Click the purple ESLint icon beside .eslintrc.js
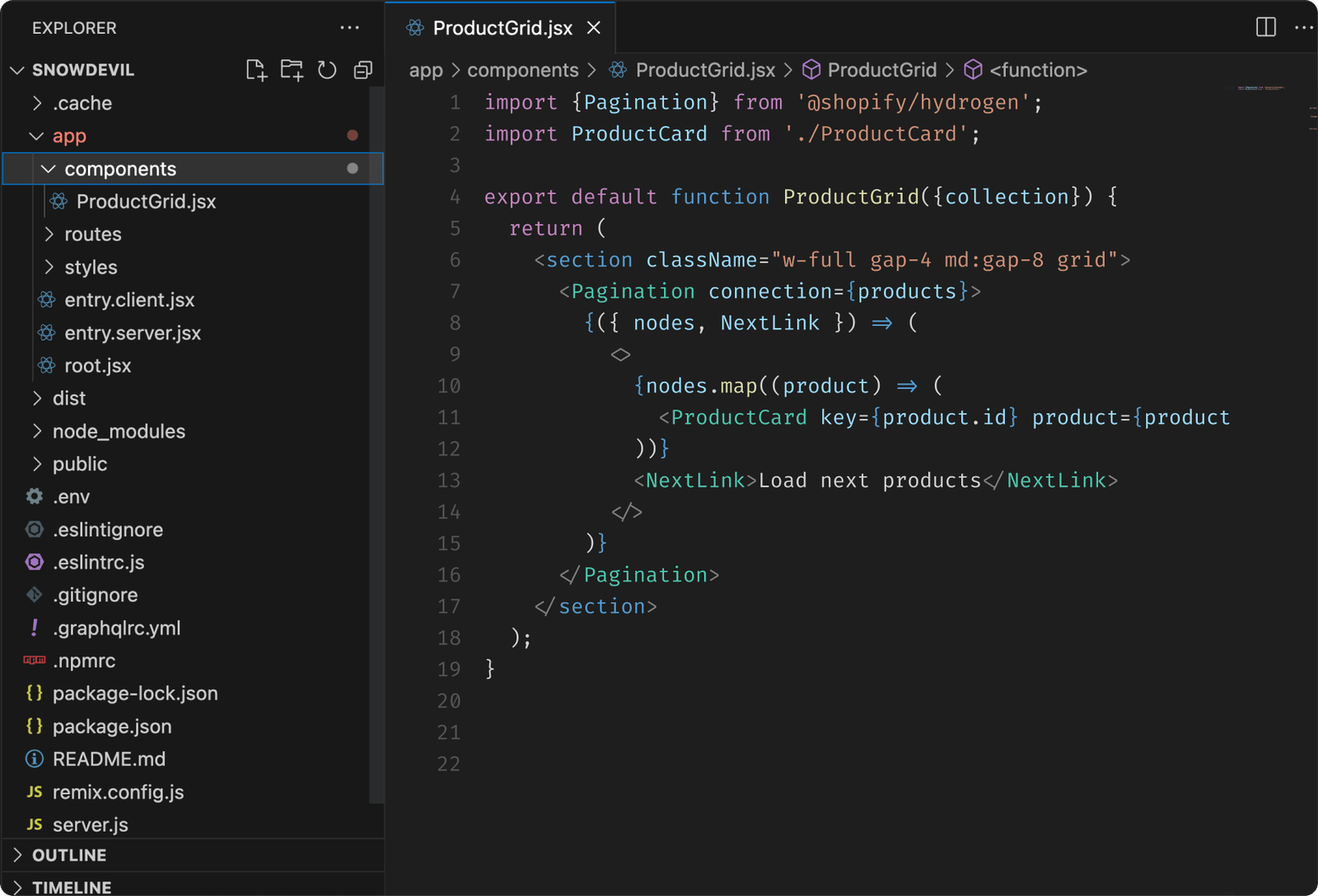 coord(35,562)
